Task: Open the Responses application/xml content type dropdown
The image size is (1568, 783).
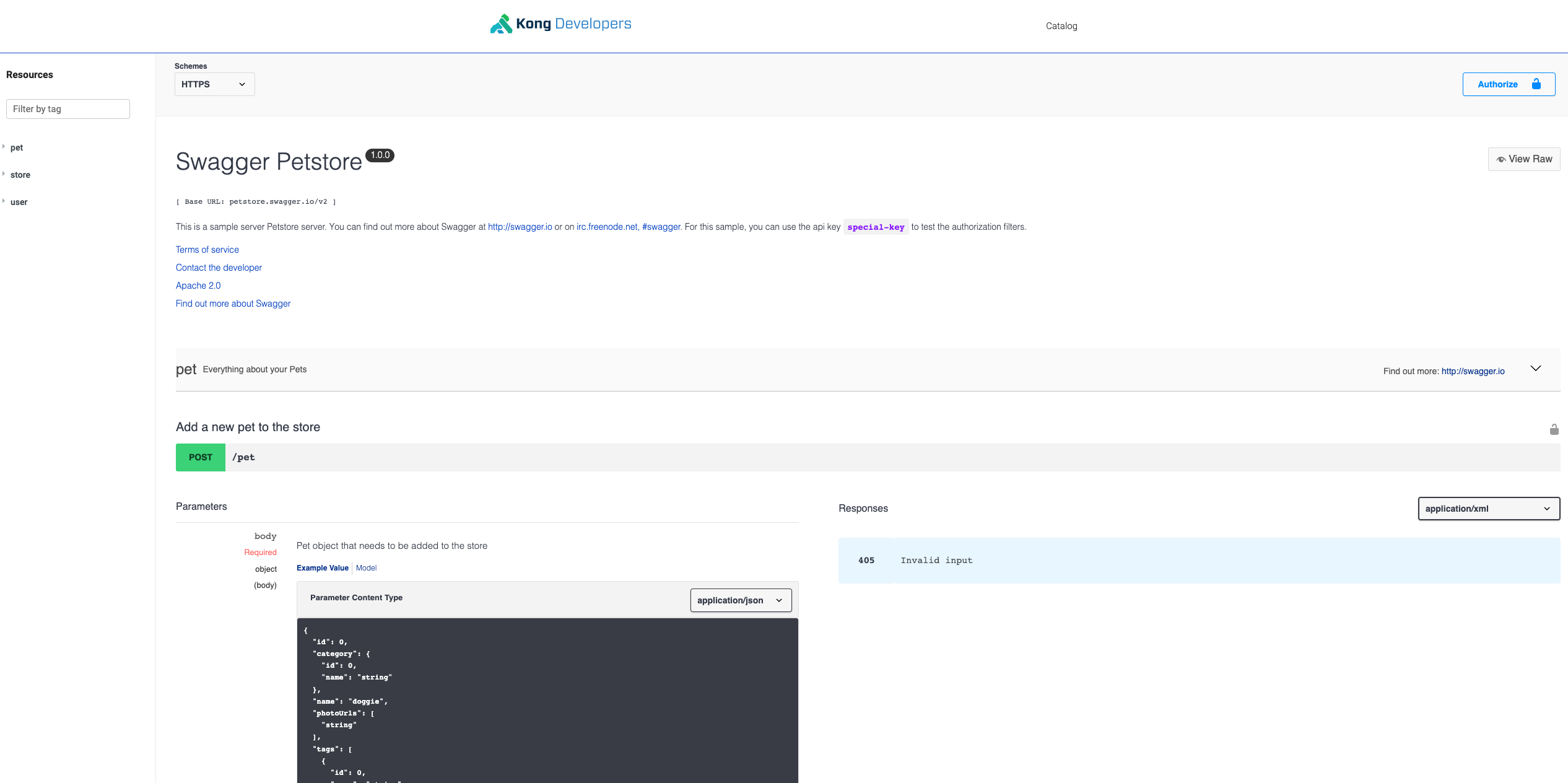Action: click(1488, 508)
